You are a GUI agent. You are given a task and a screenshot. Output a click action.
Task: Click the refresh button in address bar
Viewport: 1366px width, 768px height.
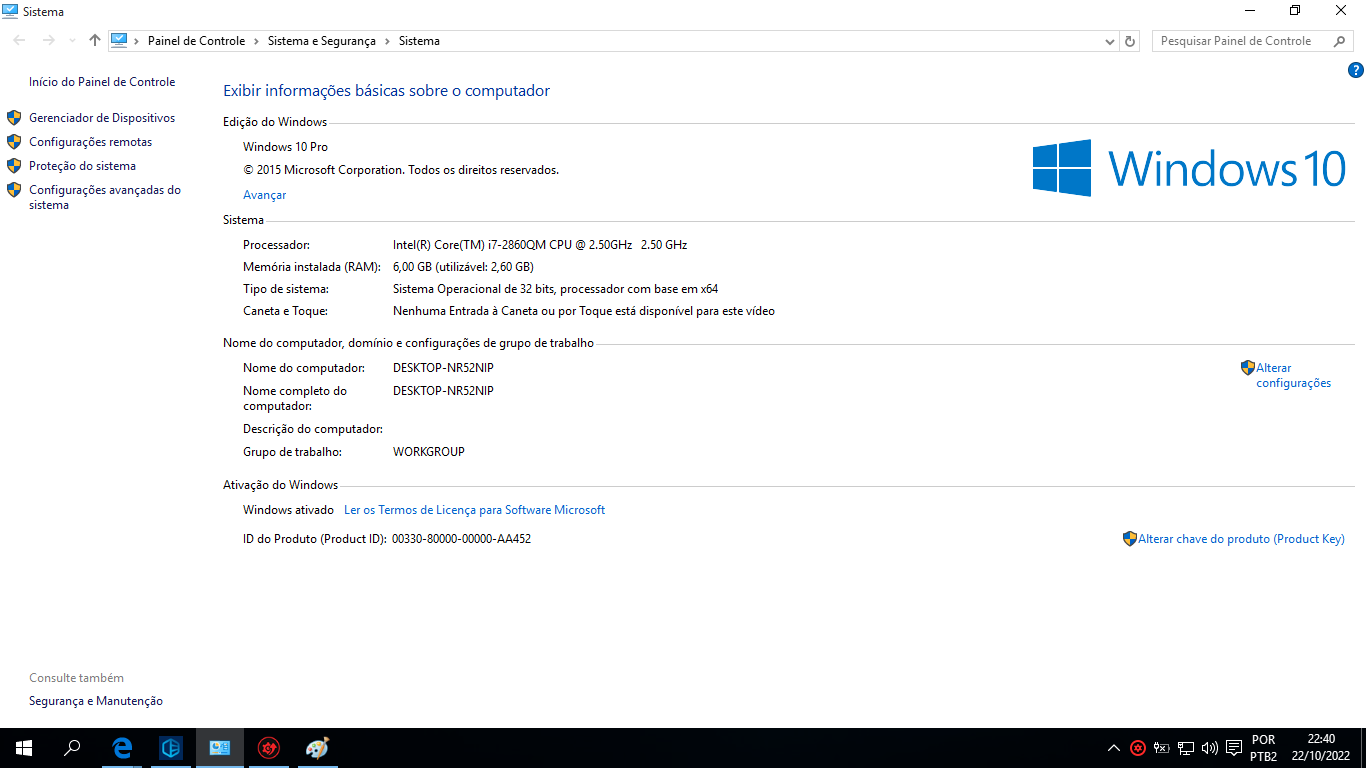[x=1130, y=41]
